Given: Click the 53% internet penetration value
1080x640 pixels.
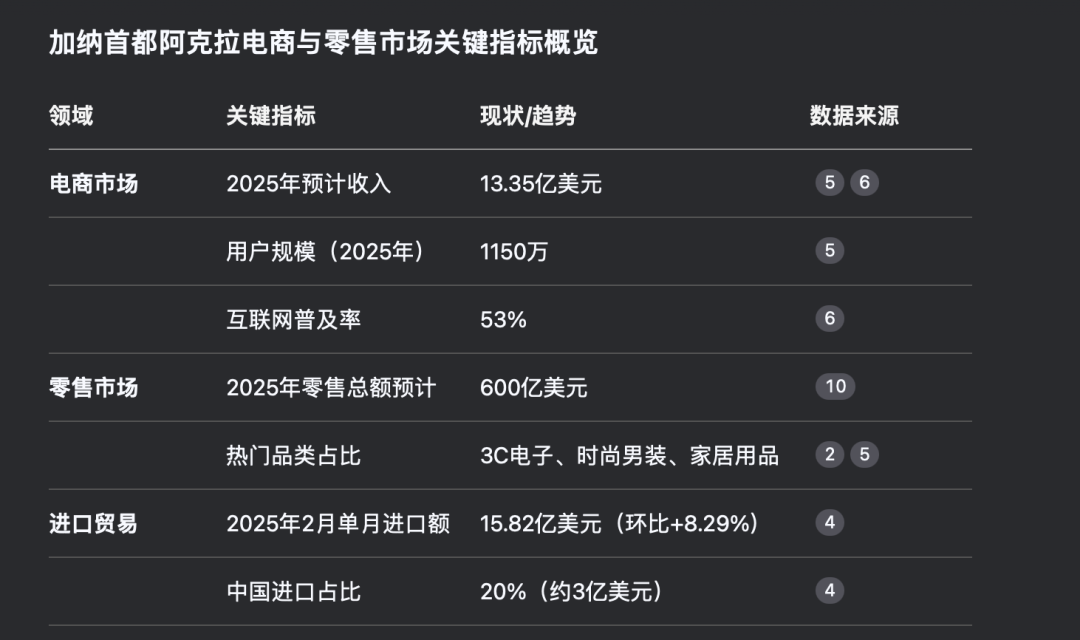Looking at the screenshot, I should tap(503, 320).
